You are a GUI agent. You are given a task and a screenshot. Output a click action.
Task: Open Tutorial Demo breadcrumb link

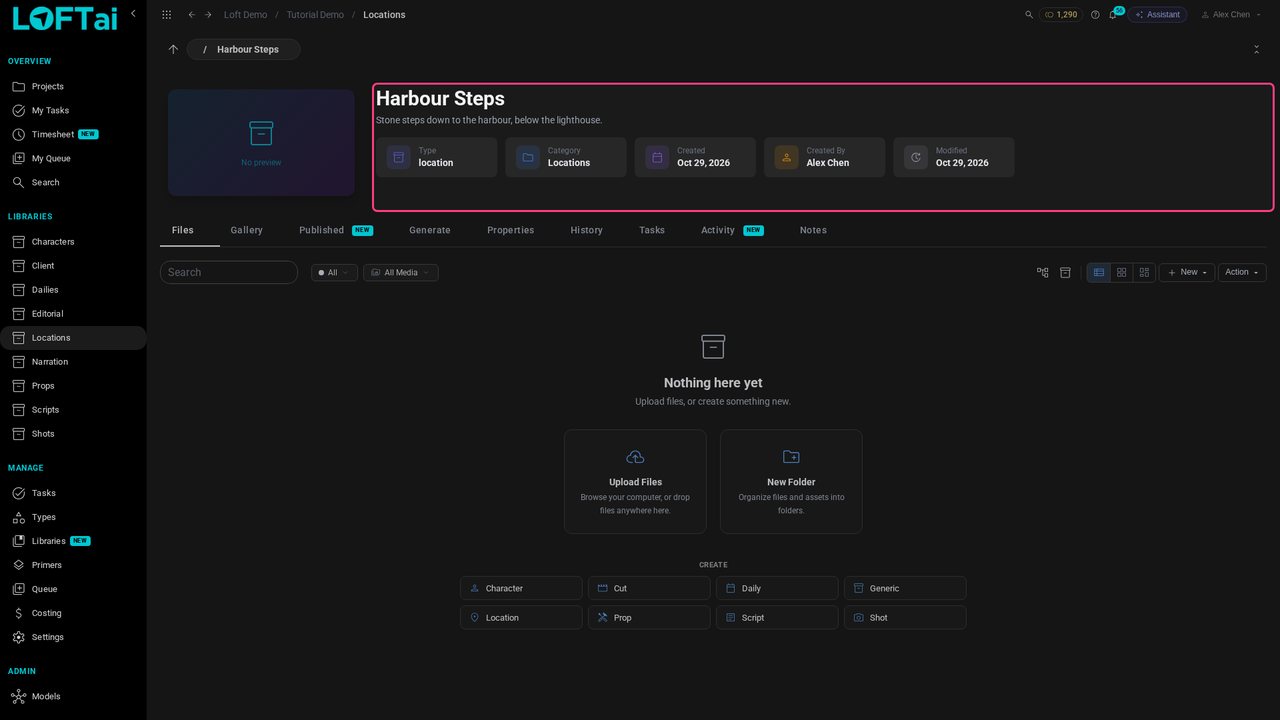click(315, 15)
